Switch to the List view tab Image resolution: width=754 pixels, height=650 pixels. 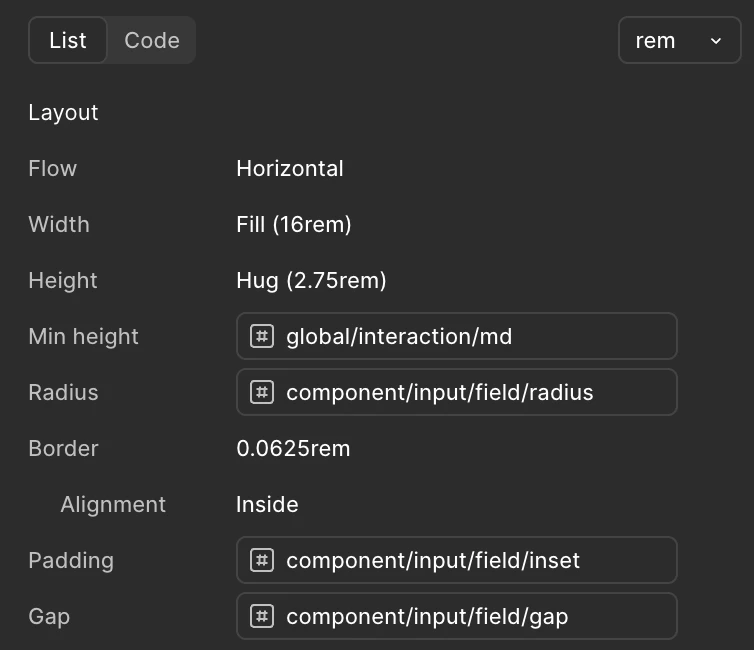[x=68, y=41]
